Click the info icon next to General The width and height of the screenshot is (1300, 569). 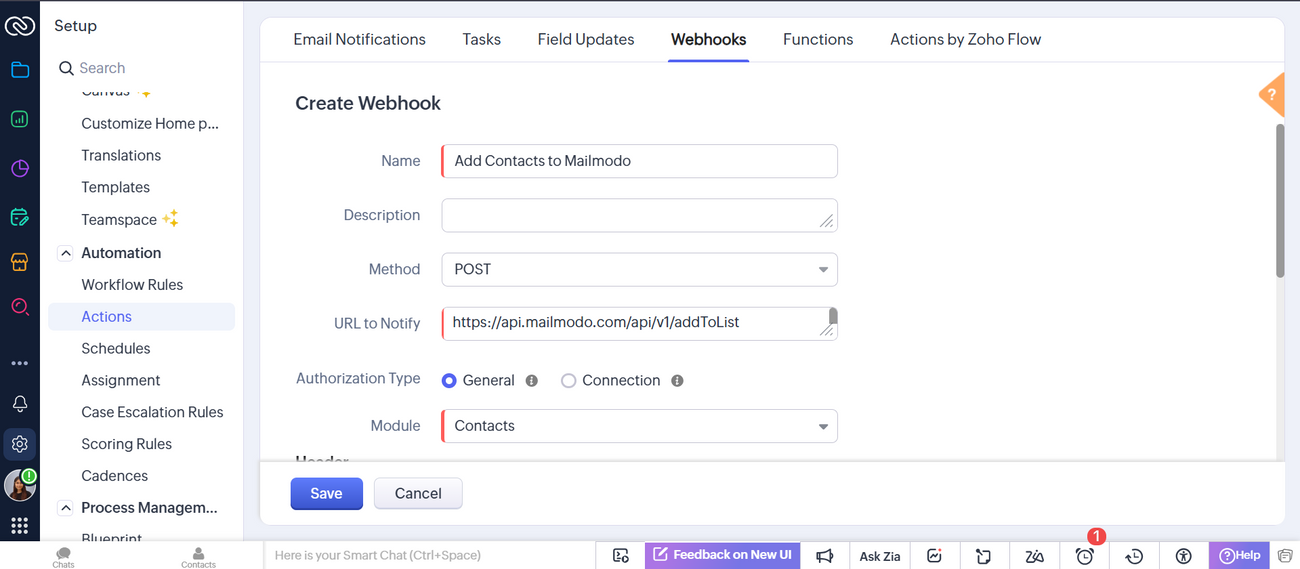click(532, 381)
